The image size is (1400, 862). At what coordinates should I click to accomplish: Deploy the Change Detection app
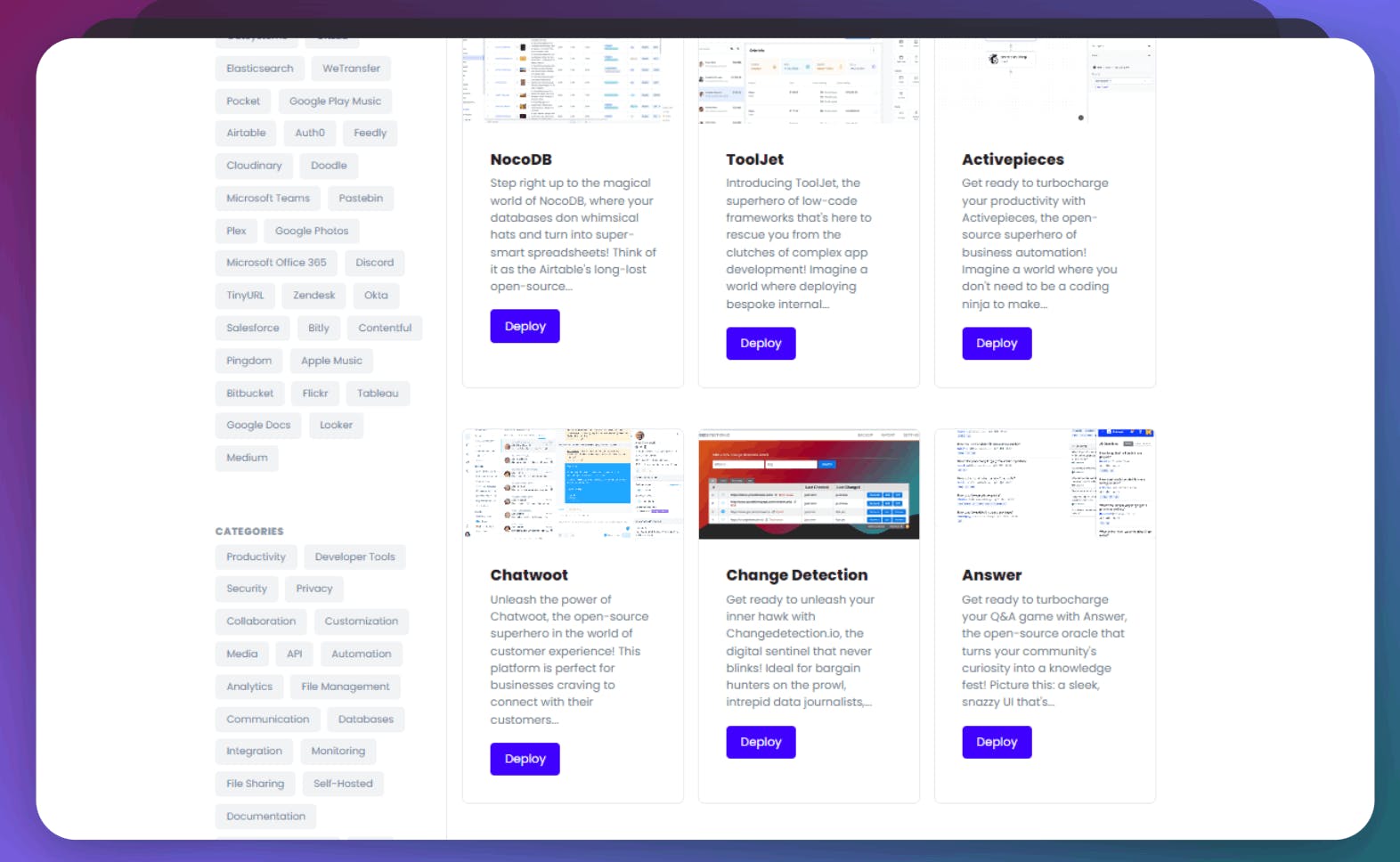point(761,742)
